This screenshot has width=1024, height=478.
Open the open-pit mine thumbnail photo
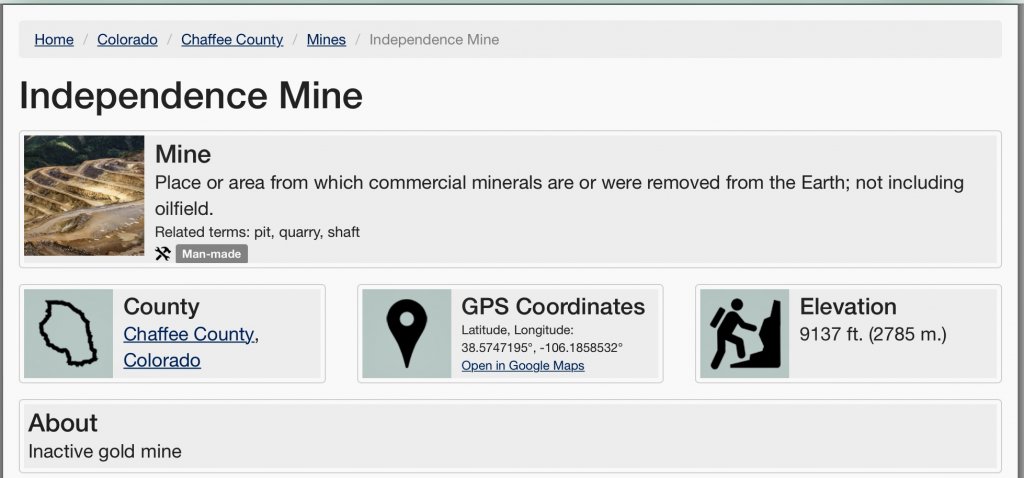[x=84, y=195]
